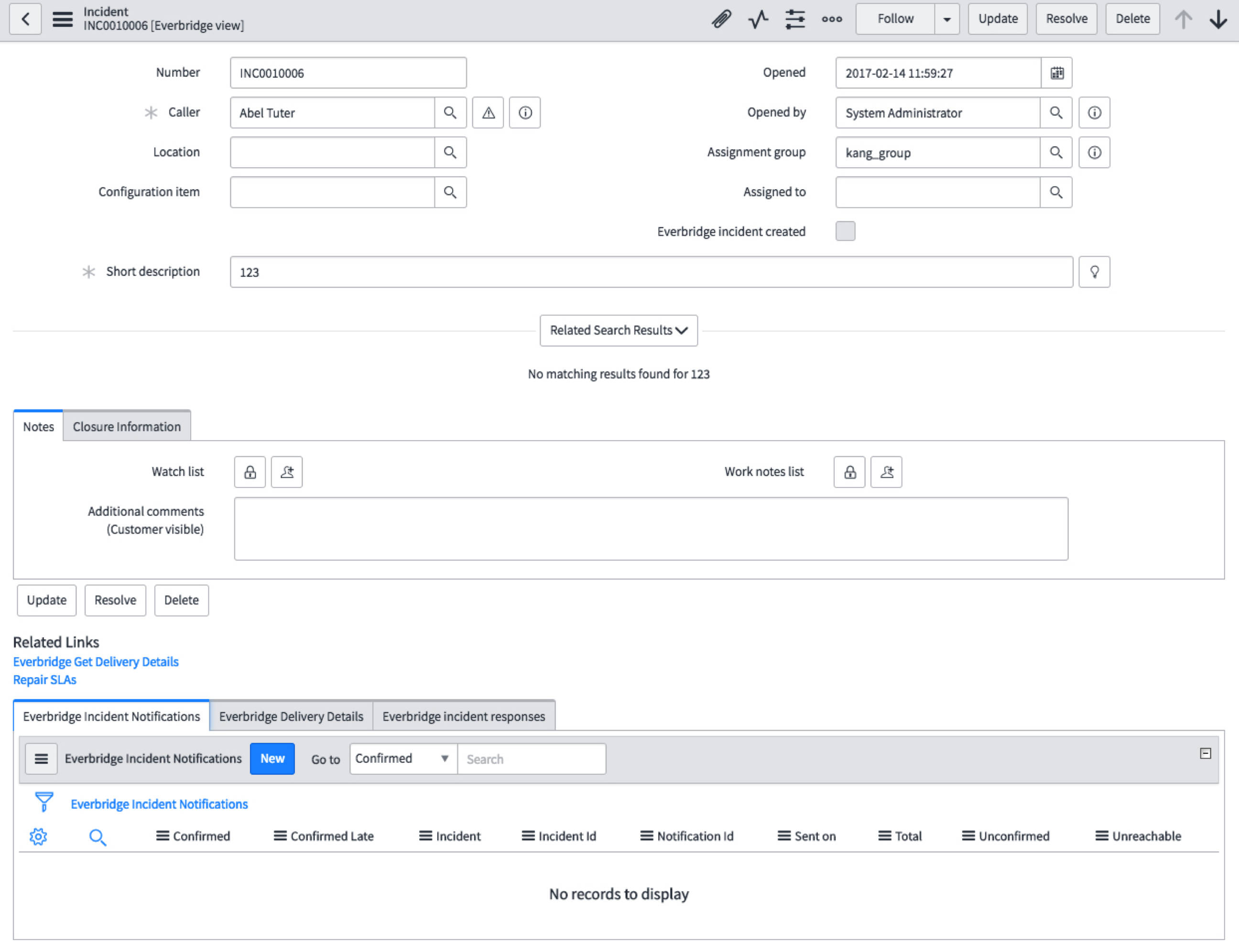Click the Resolve button

pyautogui.click(x=1066, y=19)
